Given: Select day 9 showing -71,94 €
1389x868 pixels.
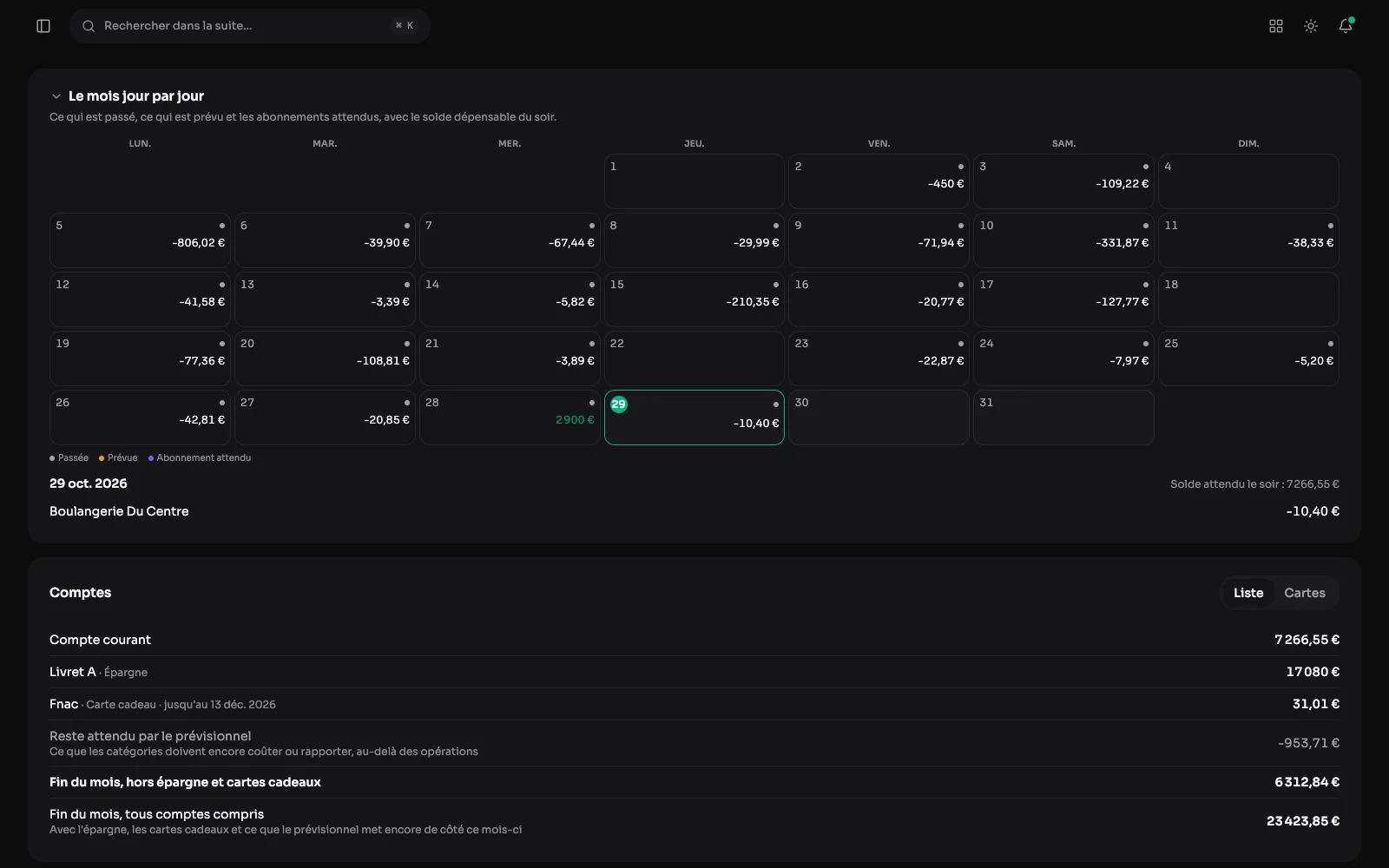Looking at the screenshot, I should tap(879, 240).
